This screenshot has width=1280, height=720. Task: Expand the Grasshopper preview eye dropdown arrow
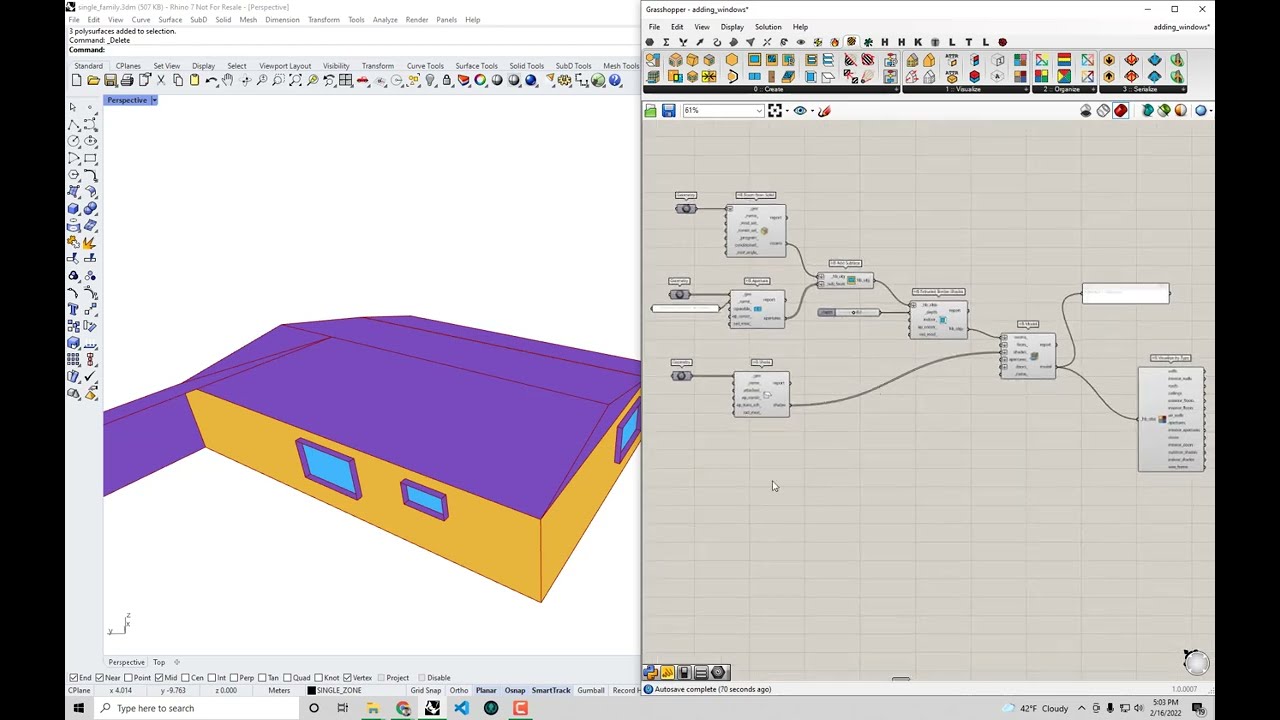click(812, 111)
